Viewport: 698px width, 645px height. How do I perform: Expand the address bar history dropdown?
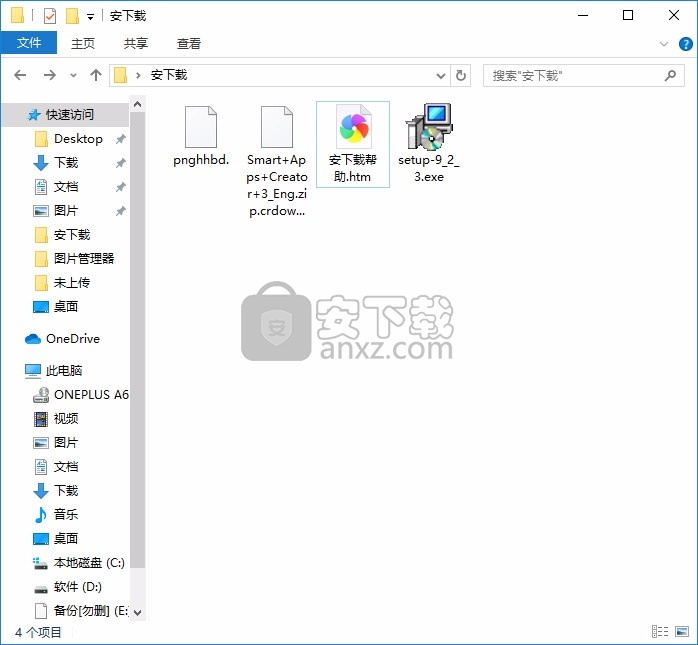[x=441, y=76]
